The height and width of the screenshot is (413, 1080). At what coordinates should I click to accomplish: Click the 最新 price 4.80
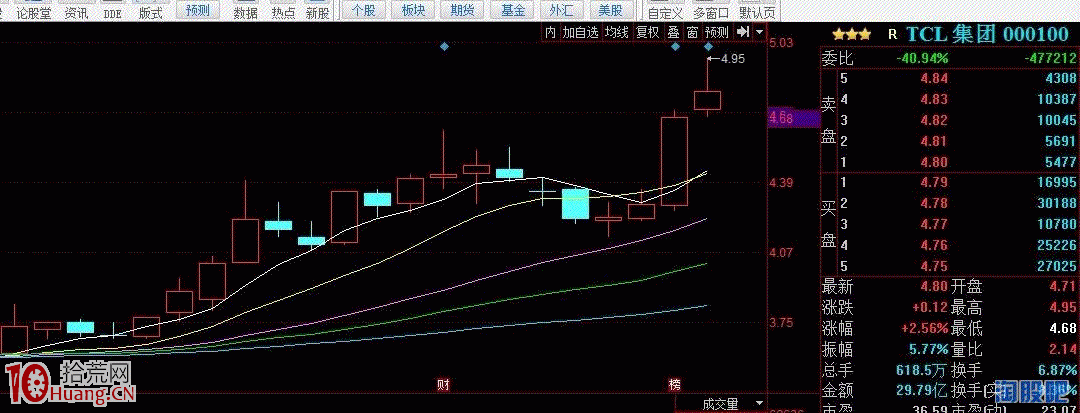click(x=934, y=286)
